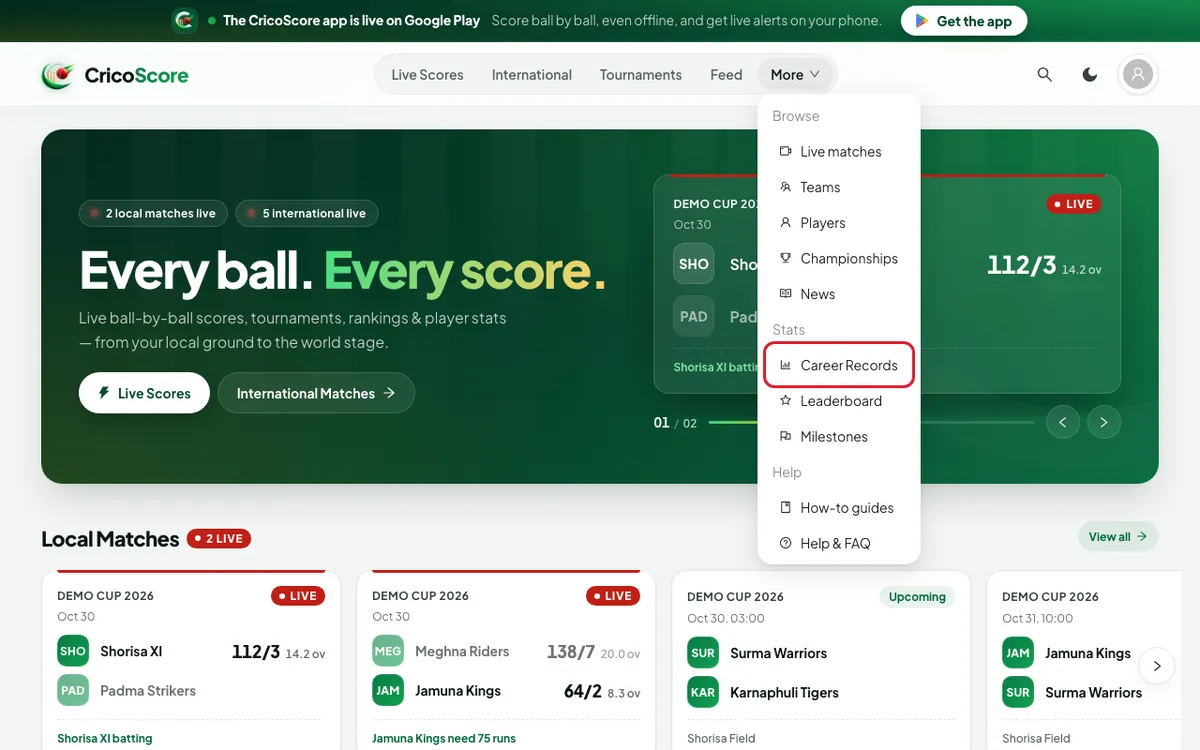Open Live Scores nav tab
This screenshot has width=1200, height=750.
coord(427,75)
